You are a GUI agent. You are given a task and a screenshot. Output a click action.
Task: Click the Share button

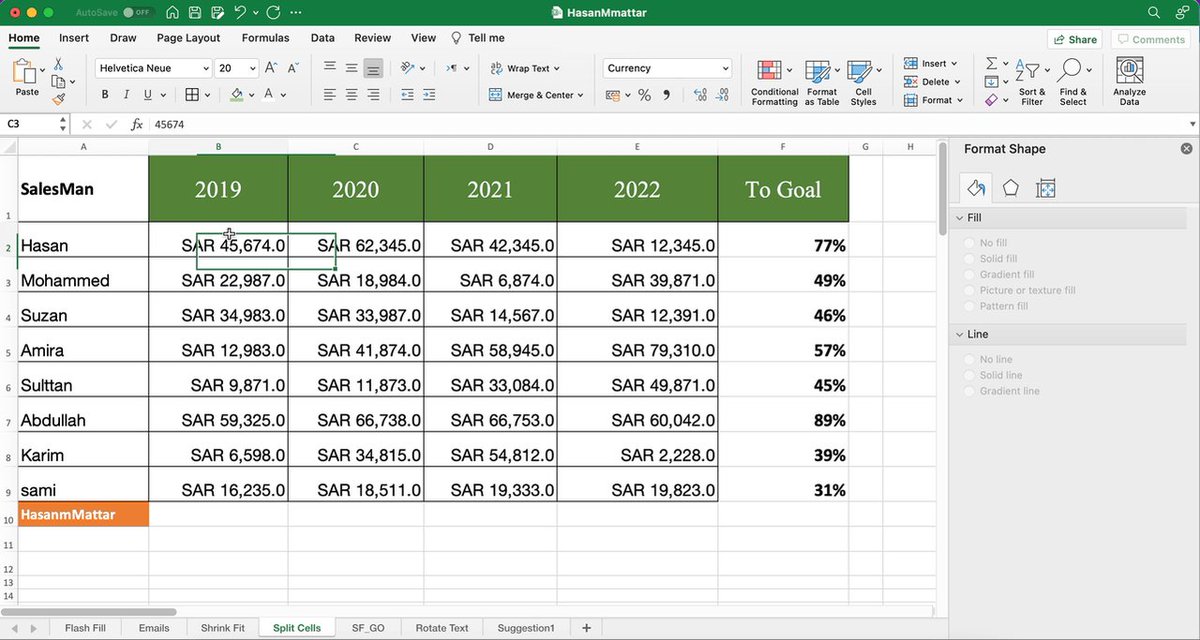pos(1075,39)
